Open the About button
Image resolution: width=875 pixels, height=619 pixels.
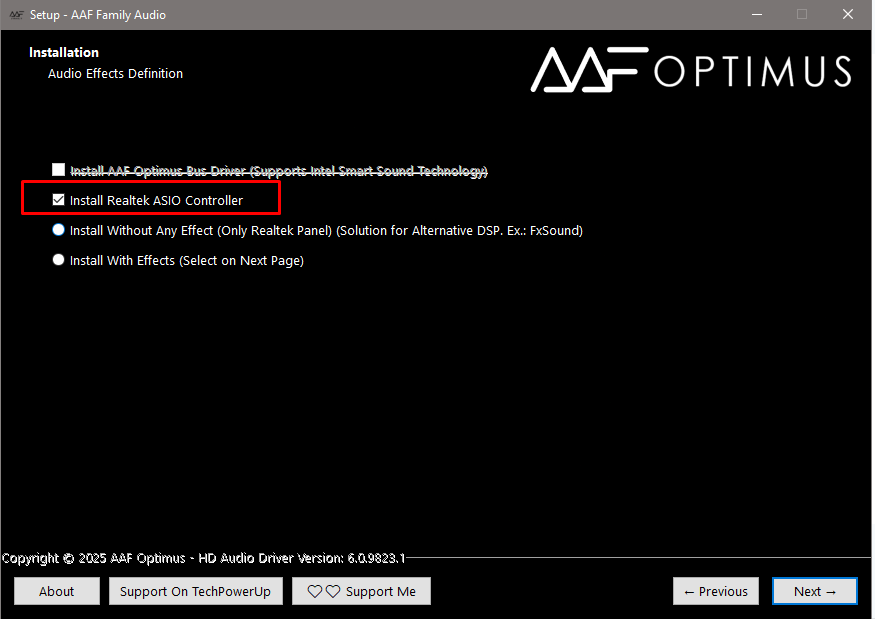56,591
